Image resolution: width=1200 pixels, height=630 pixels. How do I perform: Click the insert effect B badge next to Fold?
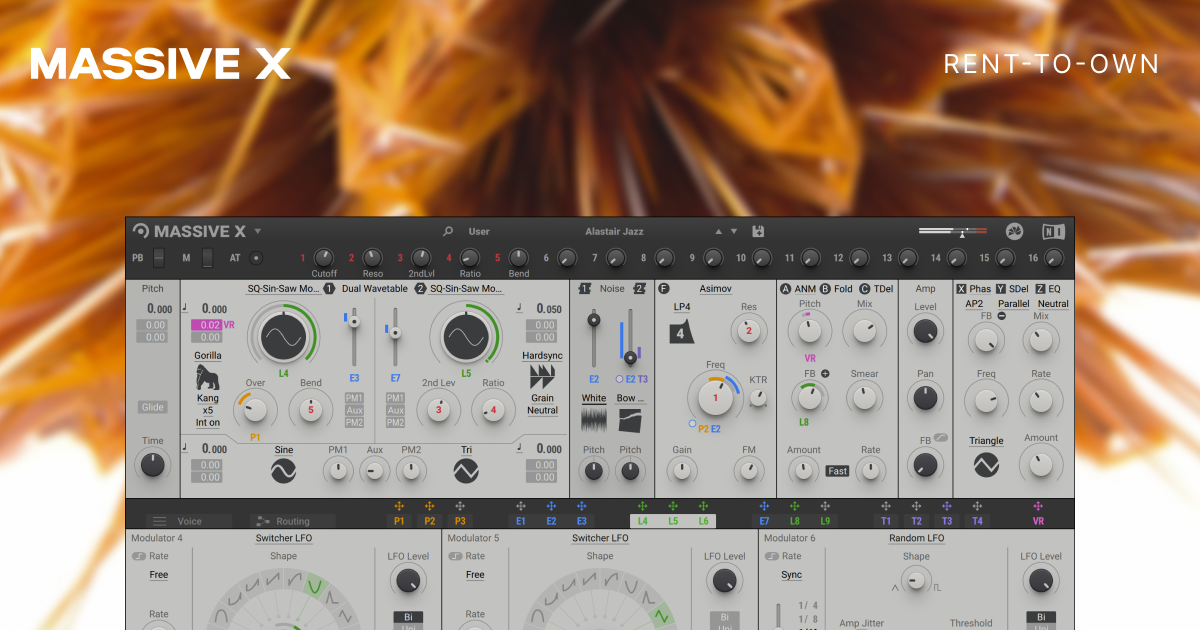tap(826, 289)
